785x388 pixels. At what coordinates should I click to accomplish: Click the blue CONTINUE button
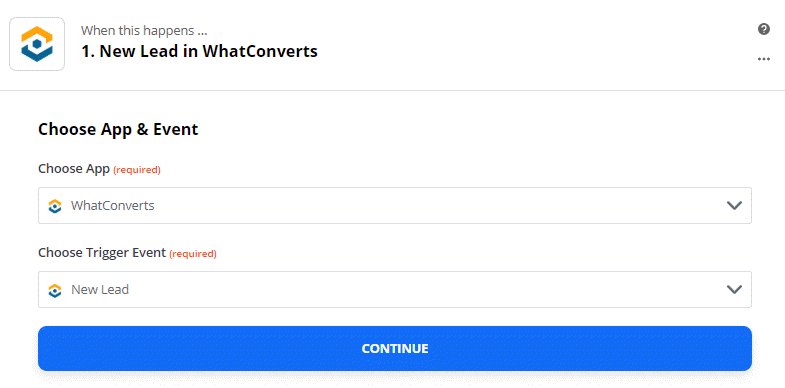tap(395, 348)
